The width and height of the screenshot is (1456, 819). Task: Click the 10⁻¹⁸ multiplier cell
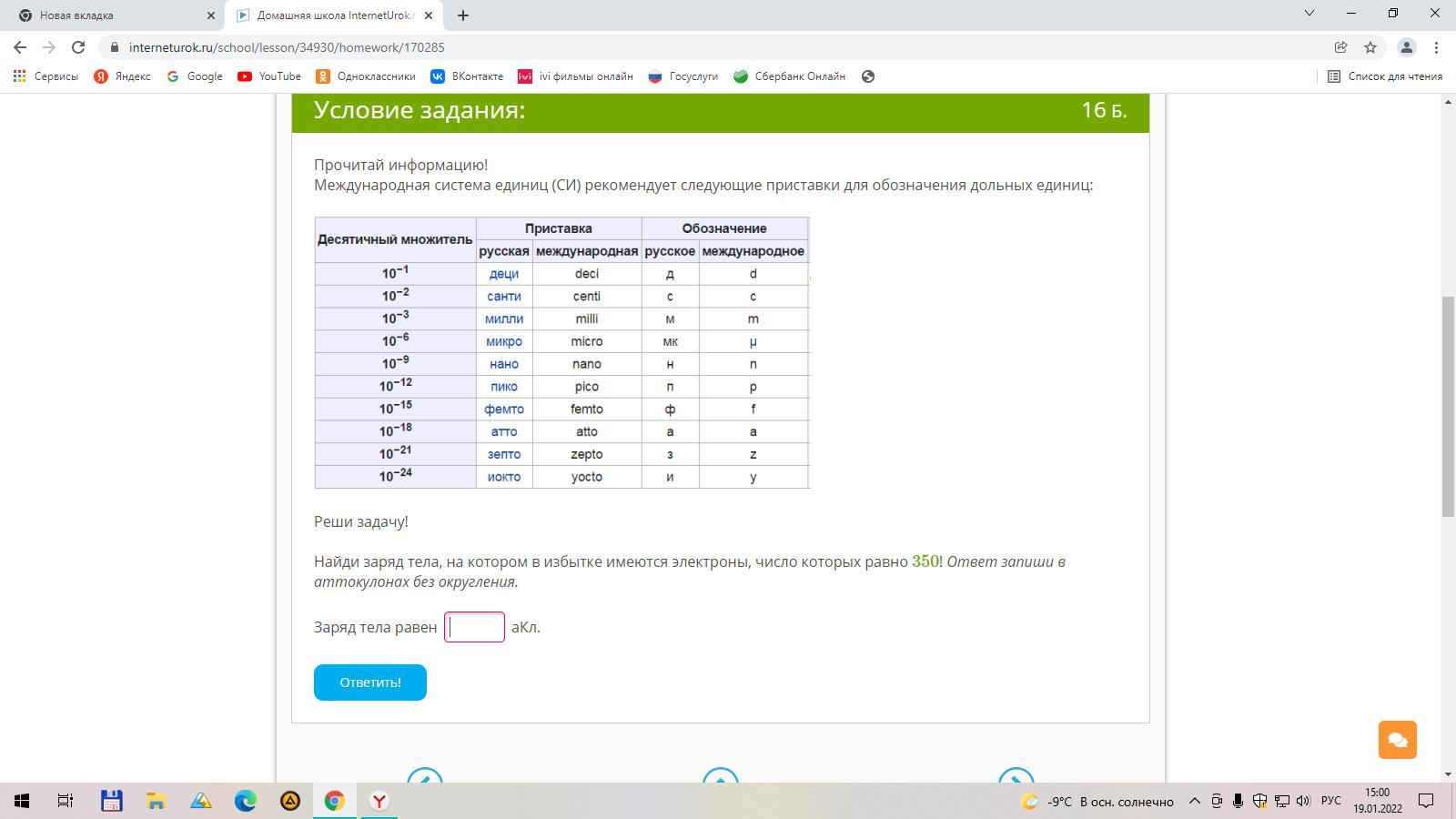pyautogui.click(x=396, y=431)
